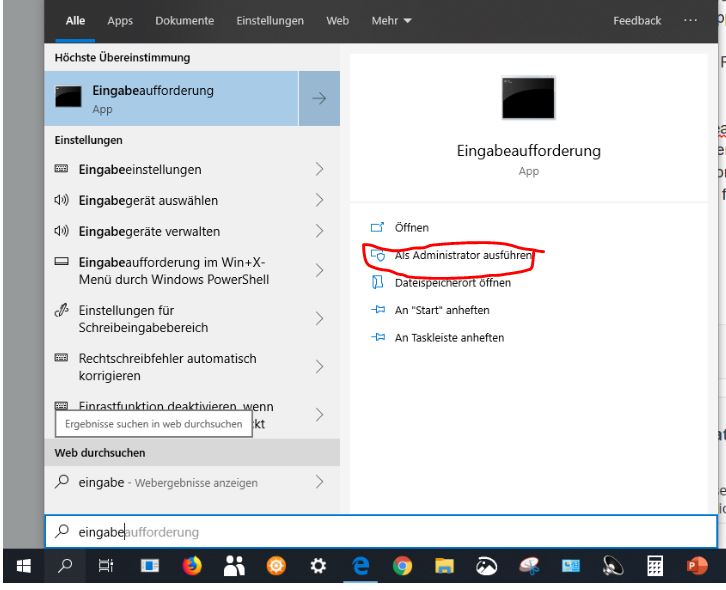Image resolution: width=726 pixels, height=590 pixels.
Task: Click the keyboard icon beside Rechtschreibfehler automatisch korrigieren
Action: click(x=62, y=358)
